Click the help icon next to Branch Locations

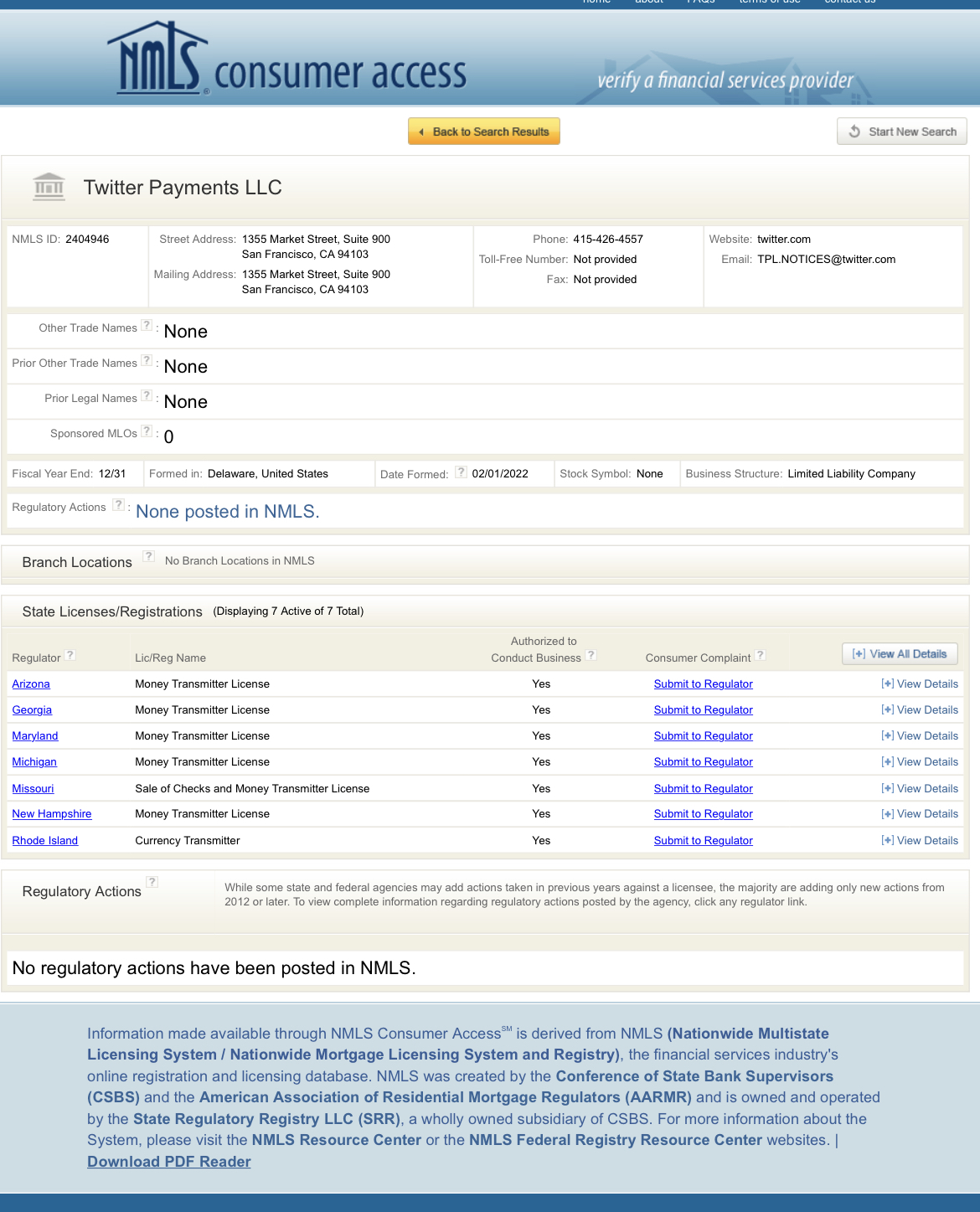148,556
